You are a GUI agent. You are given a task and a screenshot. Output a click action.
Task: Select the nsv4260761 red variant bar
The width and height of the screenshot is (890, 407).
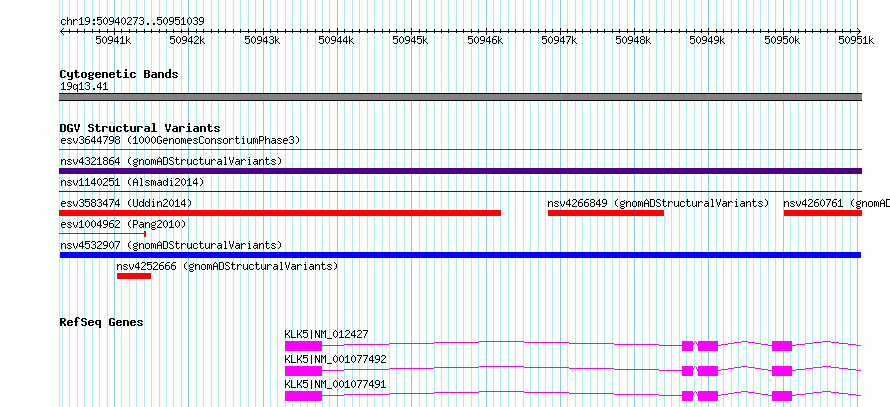click(823, 213)
